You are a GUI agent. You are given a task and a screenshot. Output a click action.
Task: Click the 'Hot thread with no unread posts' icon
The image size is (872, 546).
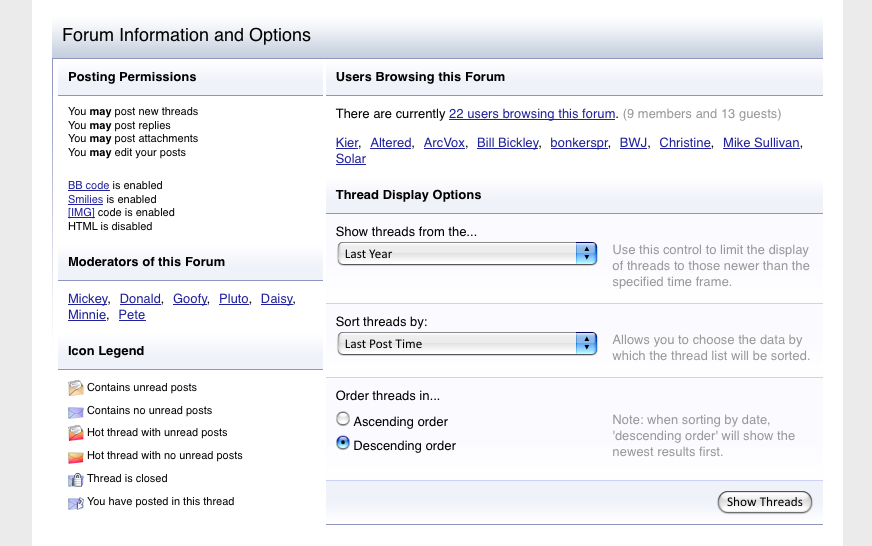76,458
